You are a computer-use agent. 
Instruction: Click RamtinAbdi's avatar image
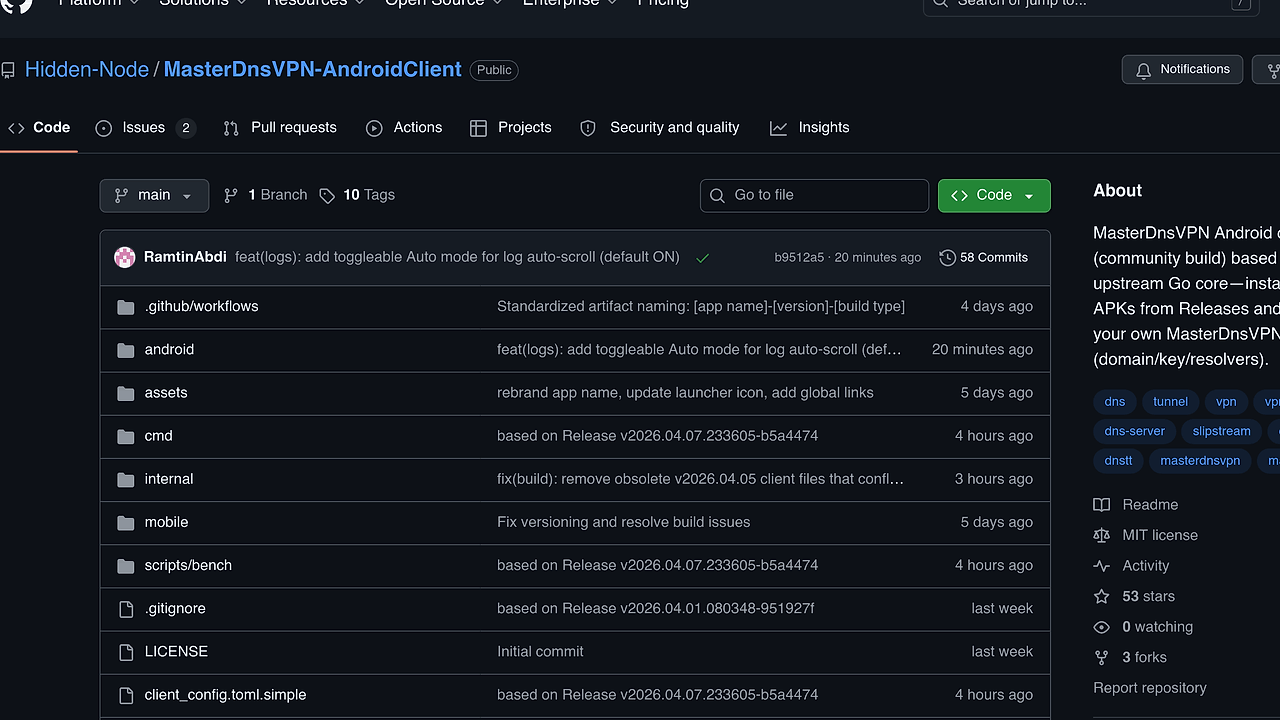[125, 257]
